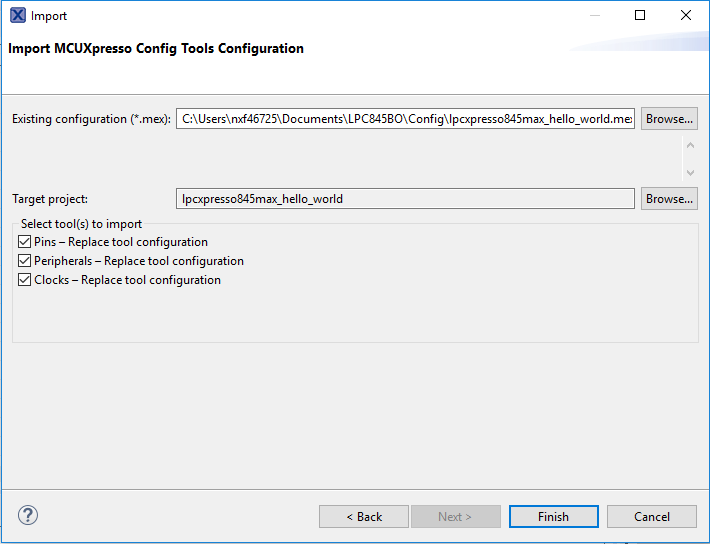Click inside the Existing configuration path field
This screenshot has height=544, width=710.
405,119
